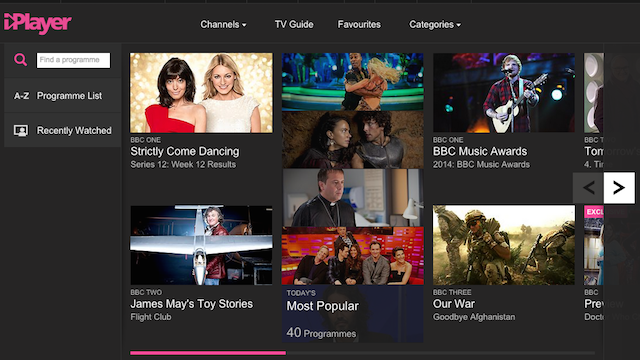Open James May's Toy Stories title link
Screen dimensions: 640x360
(191, 304)
